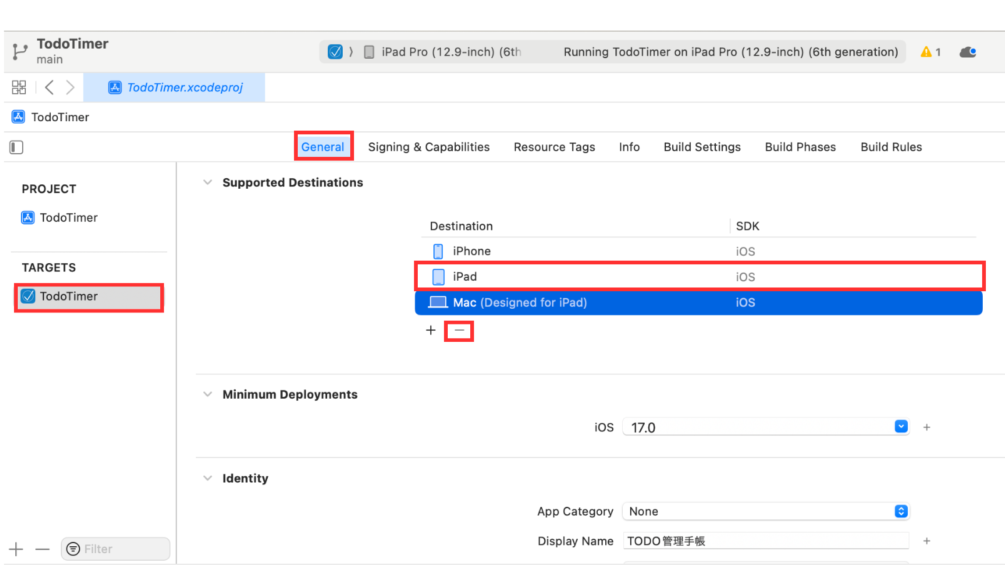Open the Resource Tags tab
This screenshot has height=565, width=1005.
(x=554, y=147)
